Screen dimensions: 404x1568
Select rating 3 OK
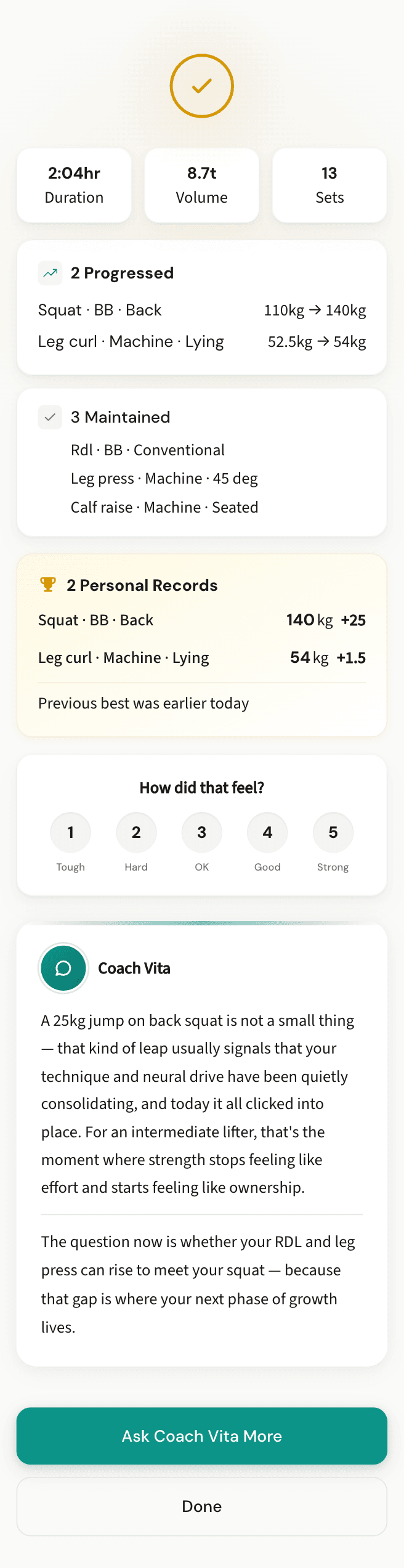201,832
